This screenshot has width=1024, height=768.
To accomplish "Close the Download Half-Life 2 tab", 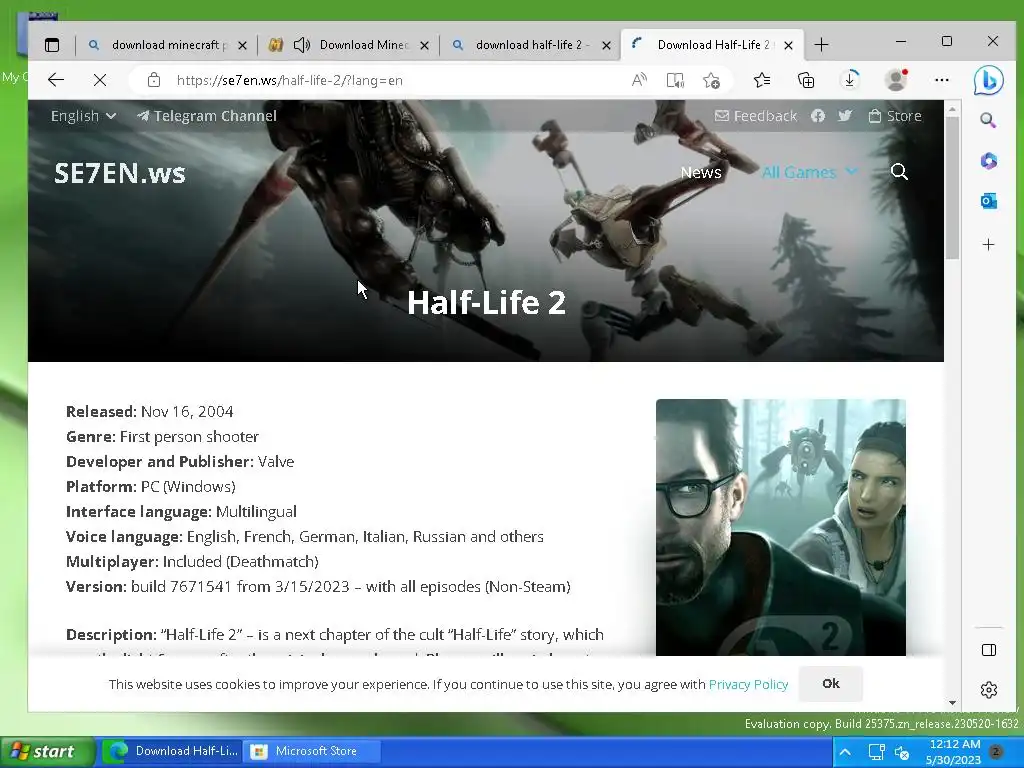I will click(x=788, y=46).
